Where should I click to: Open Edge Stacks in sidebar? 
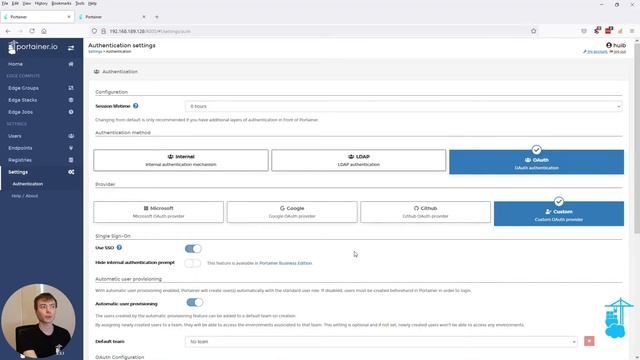point(22,100)
